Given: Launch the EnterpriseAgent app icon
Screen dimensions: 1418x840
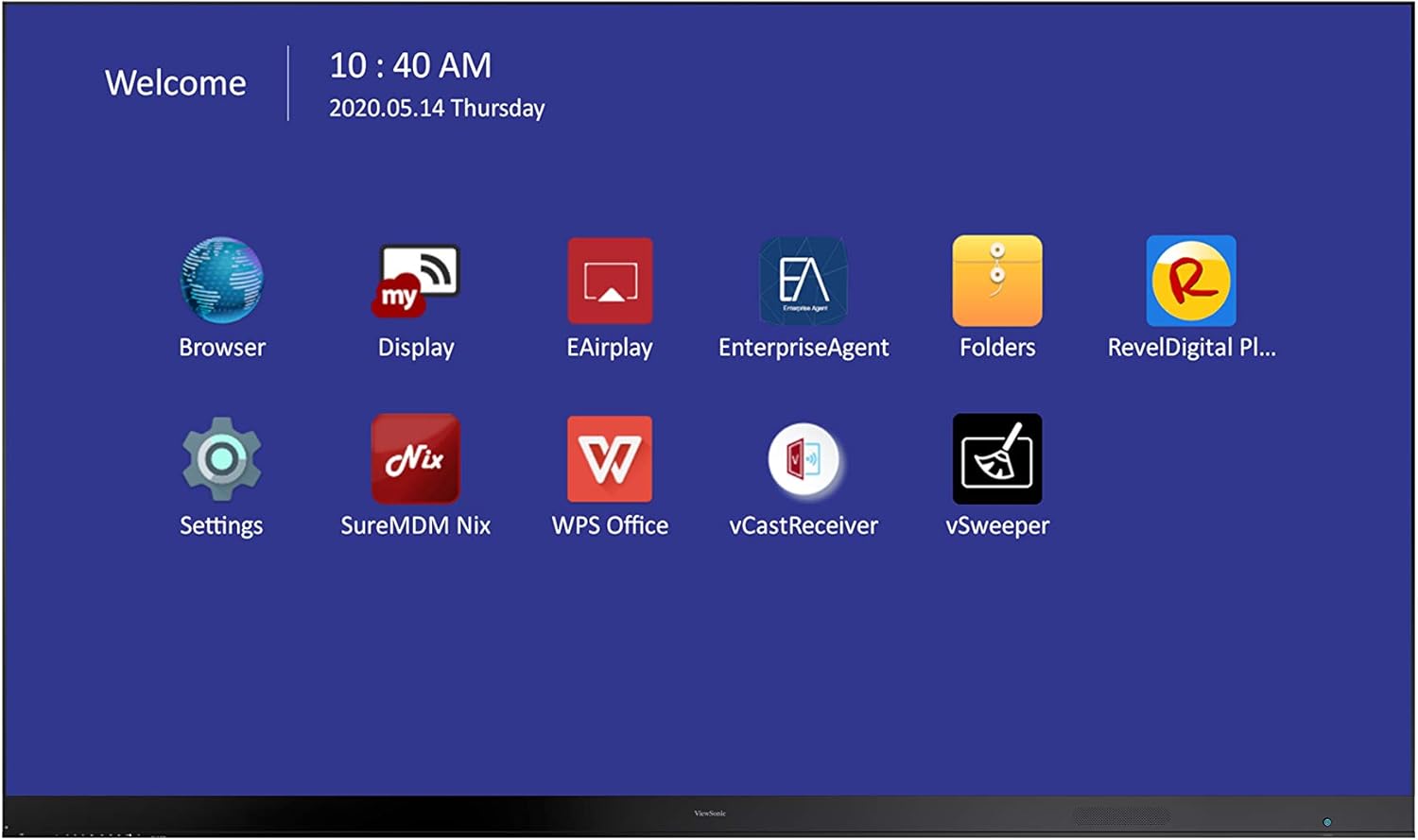Looking at the screenshot, I should point(804,281).
